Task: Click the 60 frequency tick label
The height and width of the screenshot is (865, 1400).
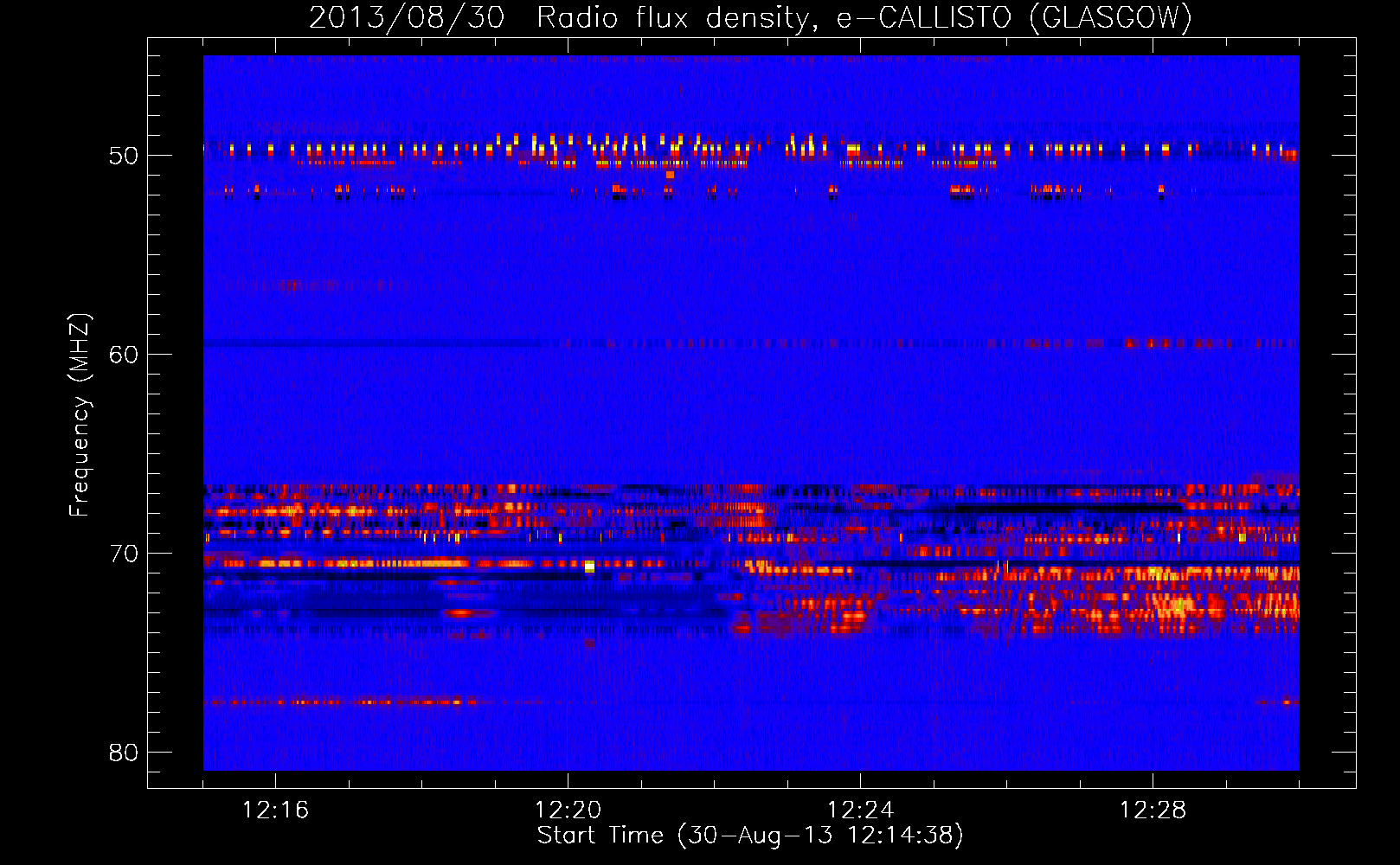Action: [124, 355]
